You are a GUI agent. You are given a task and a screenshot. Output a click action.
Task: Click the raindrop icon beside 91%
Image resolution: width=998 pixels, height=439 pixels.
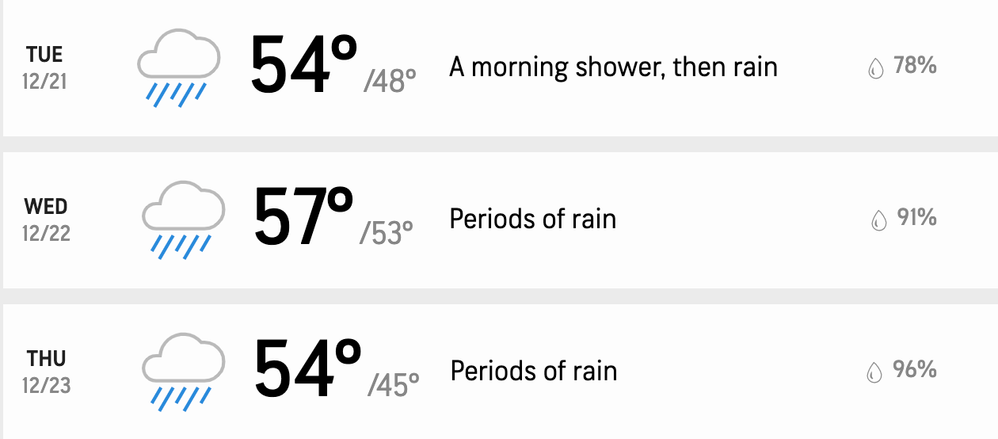pyautogui.click(x=879, y=220)
